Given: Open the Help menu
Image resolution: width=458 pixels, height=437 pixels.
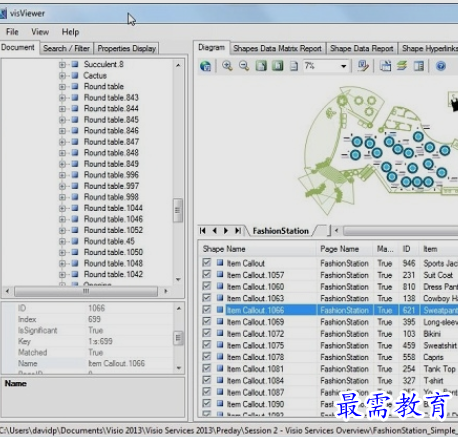Looking at the screenshot, I should tap(70, 32).
